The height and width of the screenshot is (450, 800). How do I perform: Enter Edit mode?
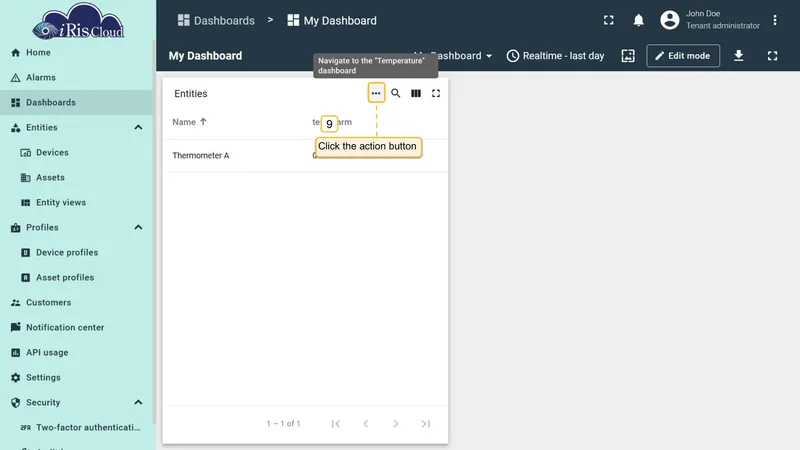pyautogui.click(x=683, y=56)
